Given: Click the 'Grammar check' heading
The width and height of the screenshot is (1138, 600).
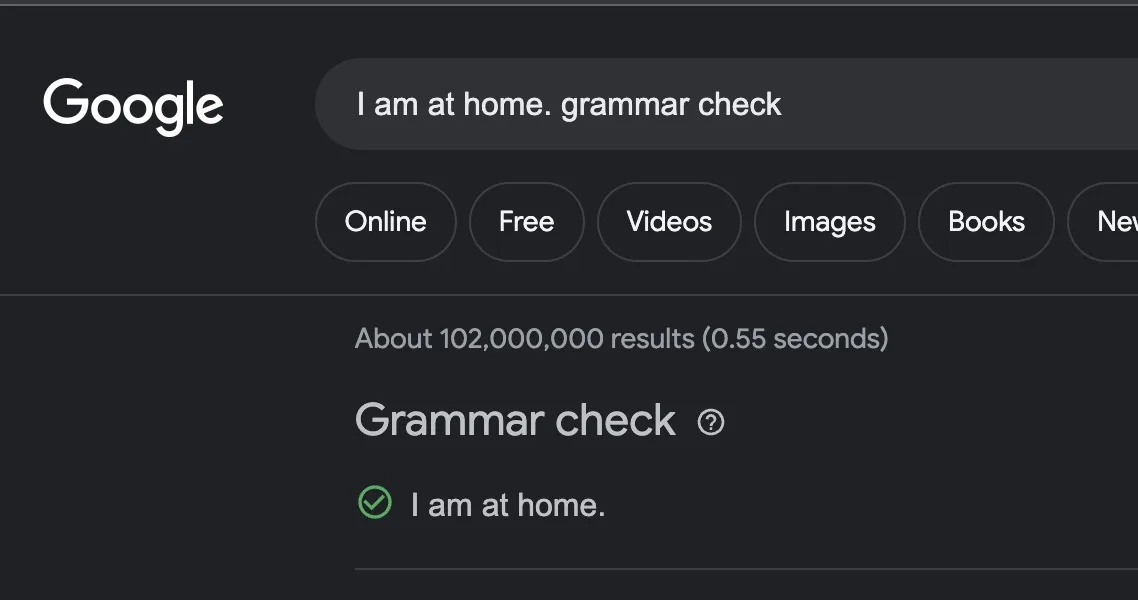Looking at the screenshot, I should [515, 420].
